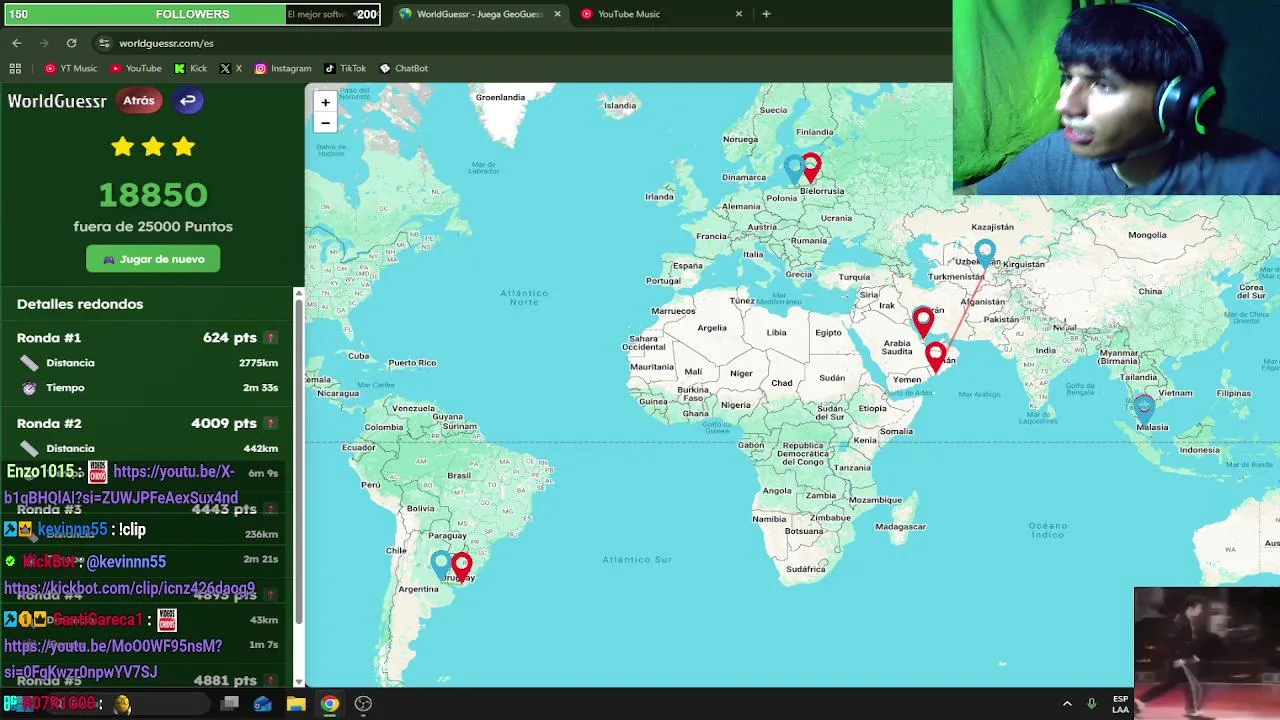Image resolution: width=1280 pixels, height=720 pixels.
Task: Show hidden system tray icons
Action: (1067, 704)
